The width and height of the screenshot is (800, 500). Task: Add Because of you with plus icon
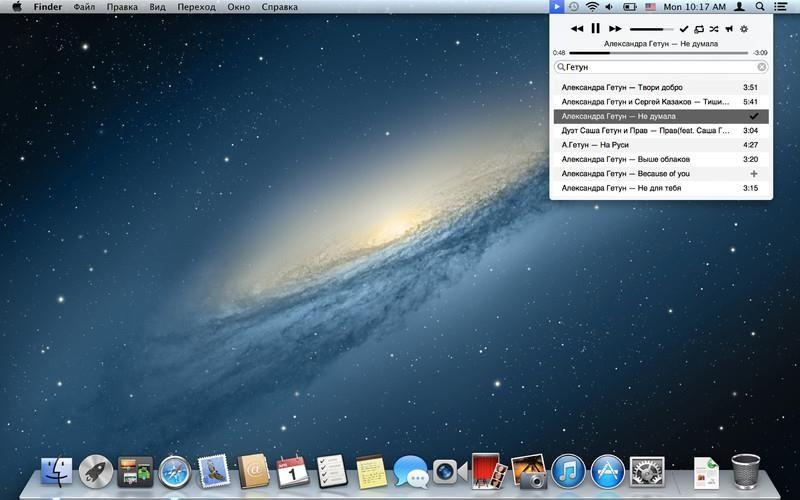tap(754, 173)
